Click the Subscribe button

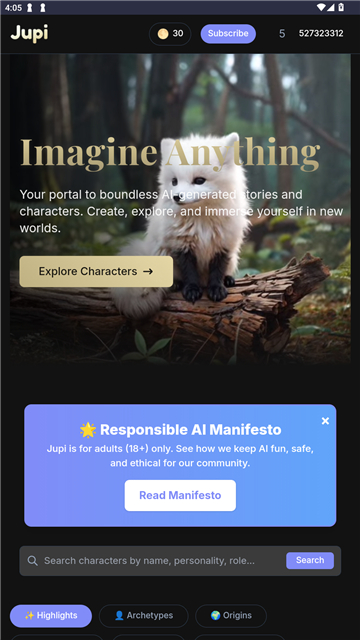[x=228, y=33]
